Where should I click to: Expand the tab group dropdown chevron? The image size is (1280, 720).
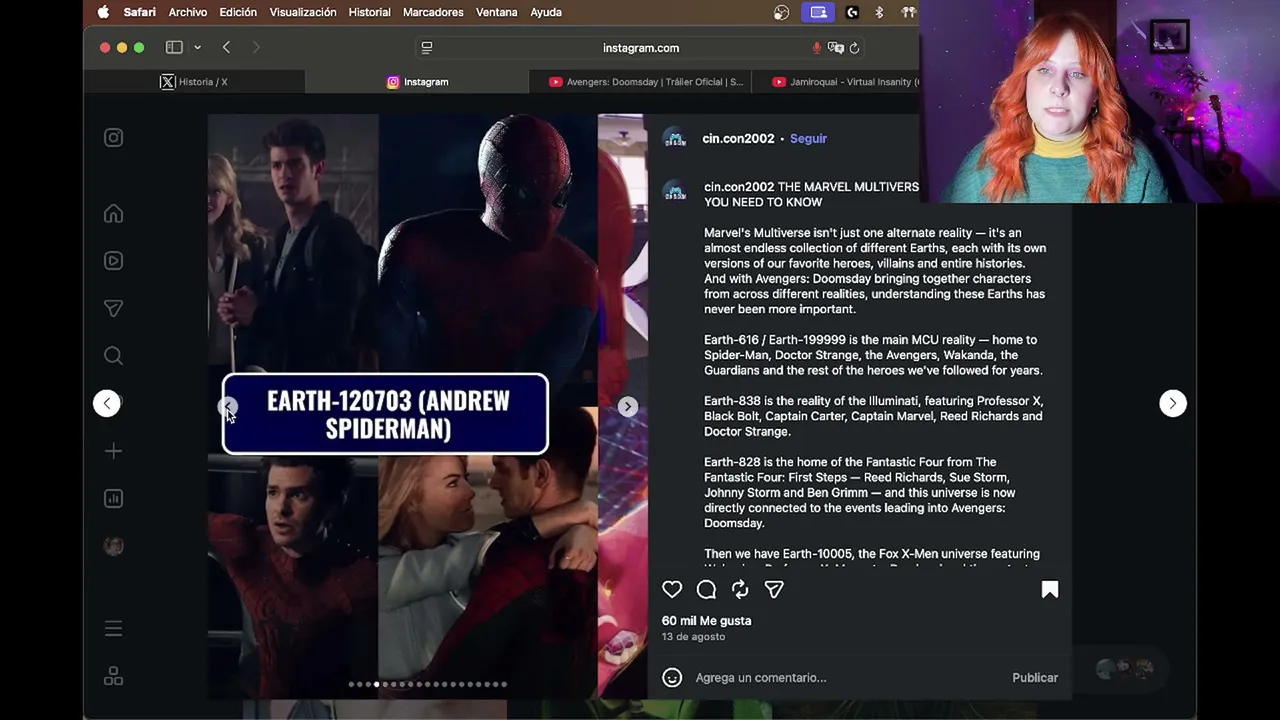[197, 47]
